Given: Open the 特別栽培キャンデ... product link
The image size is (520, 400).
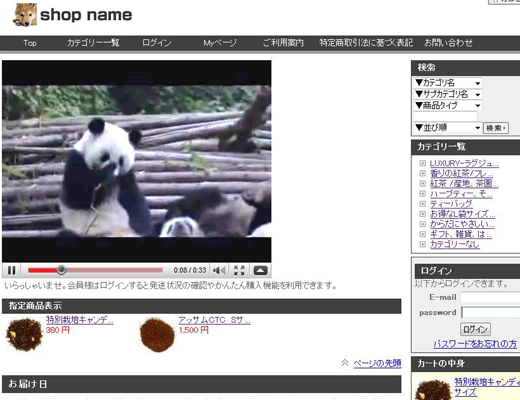Looking at the screenshot, I should (x=80, y=320).
